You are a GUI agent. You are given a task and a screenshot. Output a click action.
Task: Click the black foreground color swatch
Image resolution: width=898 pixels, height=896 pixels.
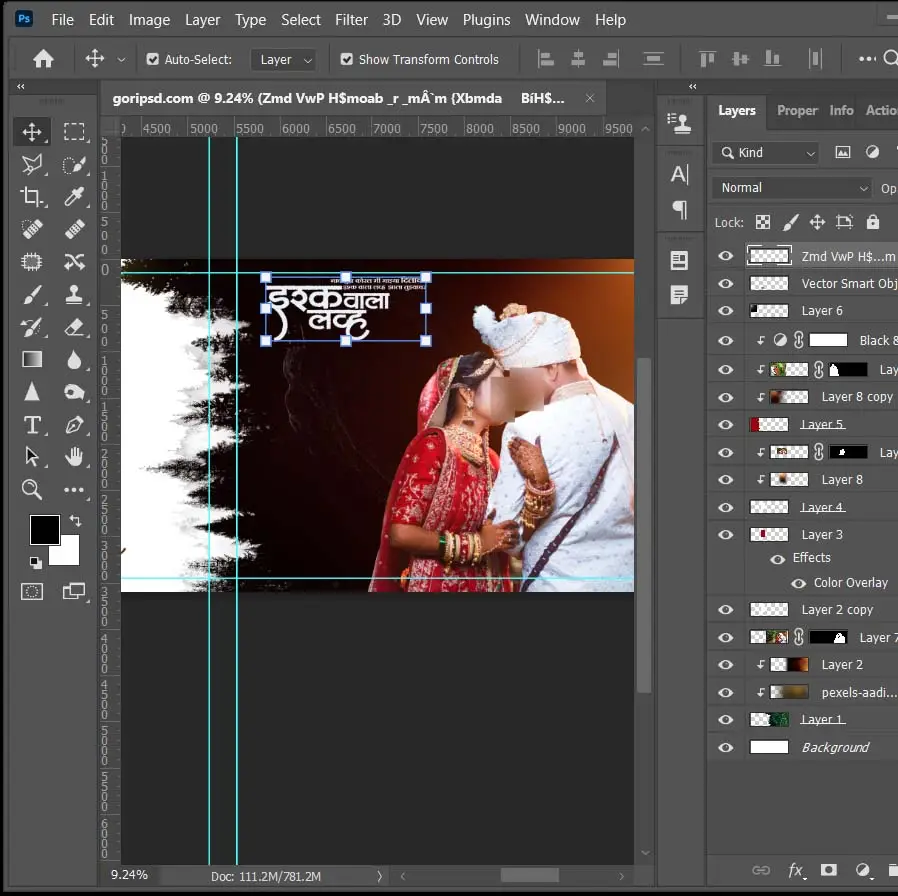(44, 529)
